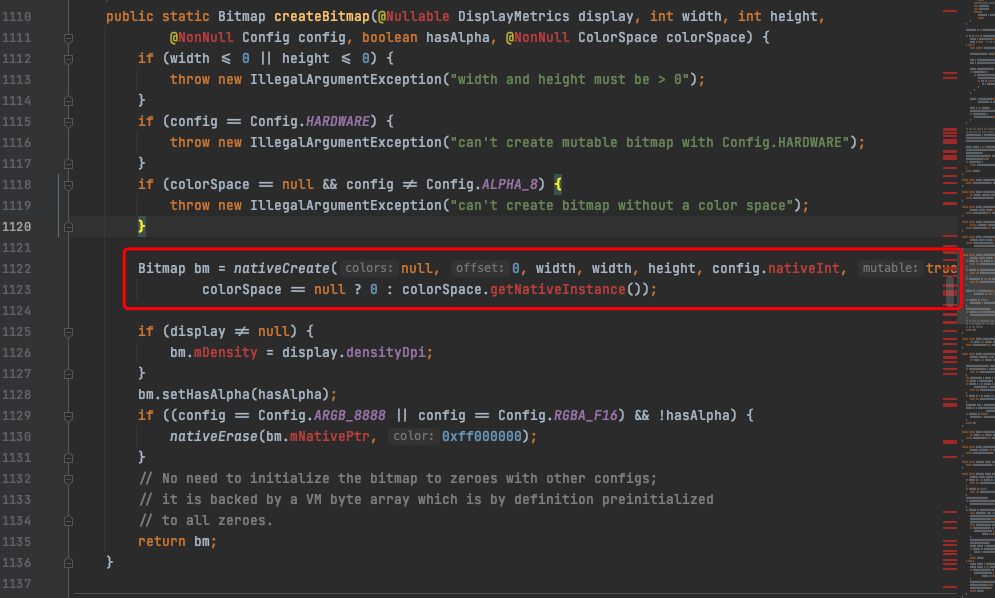Image resolution: width=995 pixels, height=598 pixels.
Task: Click line number 1128 in the gutter
Action: pos(16,395)
